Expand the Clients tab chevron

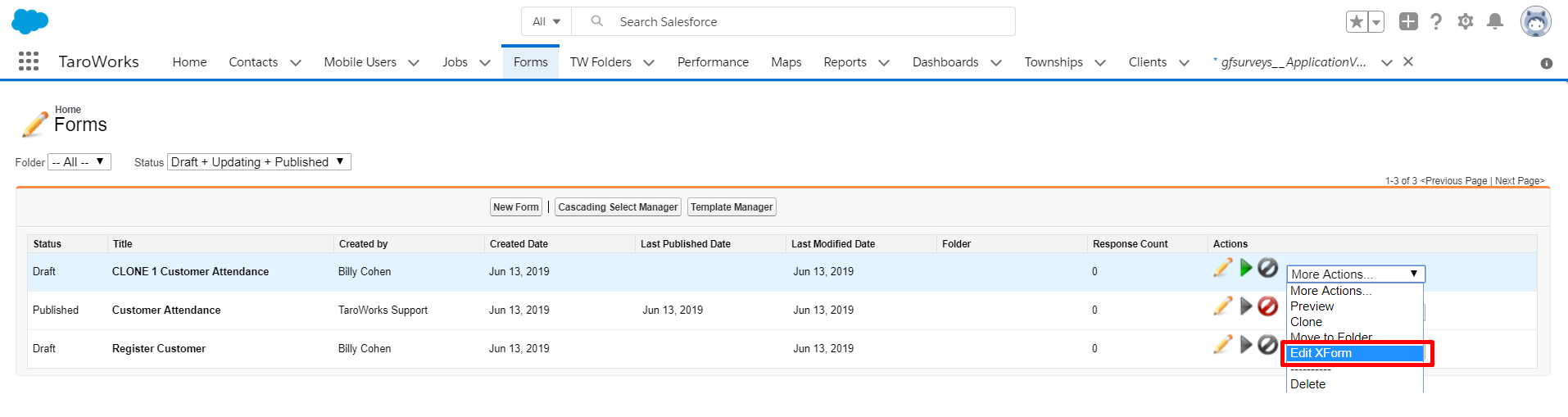(1184, 62)
